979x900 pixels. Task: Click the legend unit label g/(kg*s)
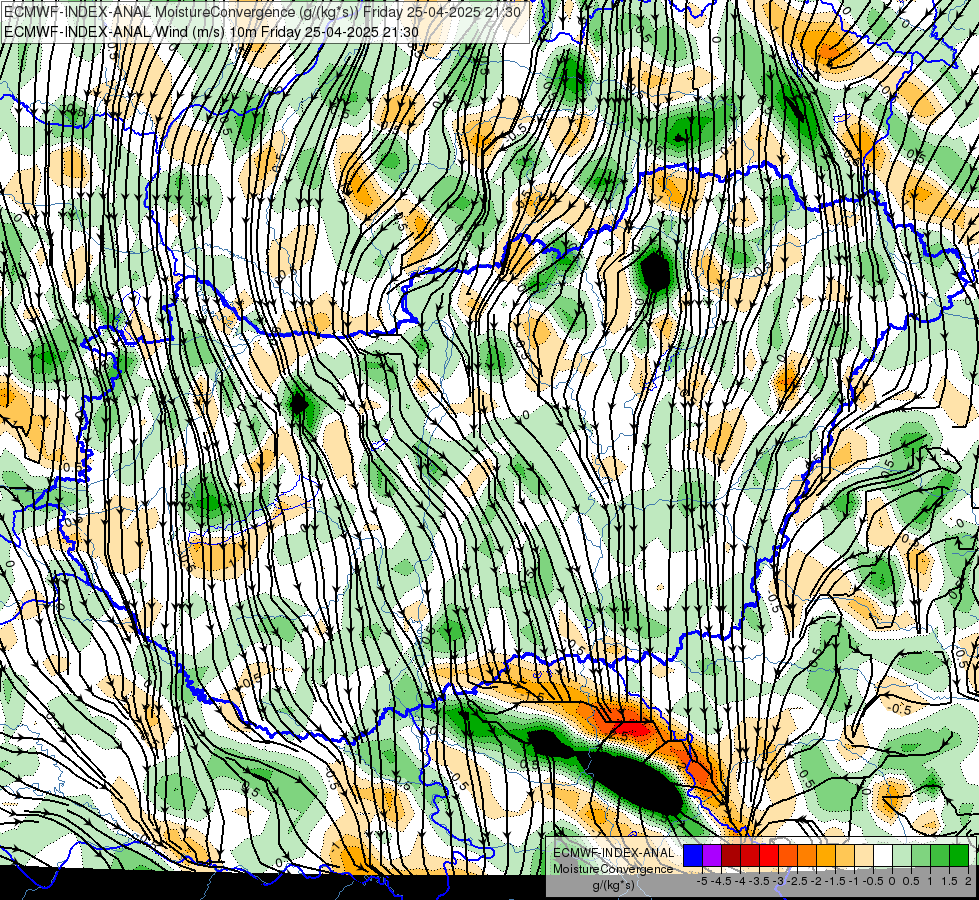tap(614, 886)
